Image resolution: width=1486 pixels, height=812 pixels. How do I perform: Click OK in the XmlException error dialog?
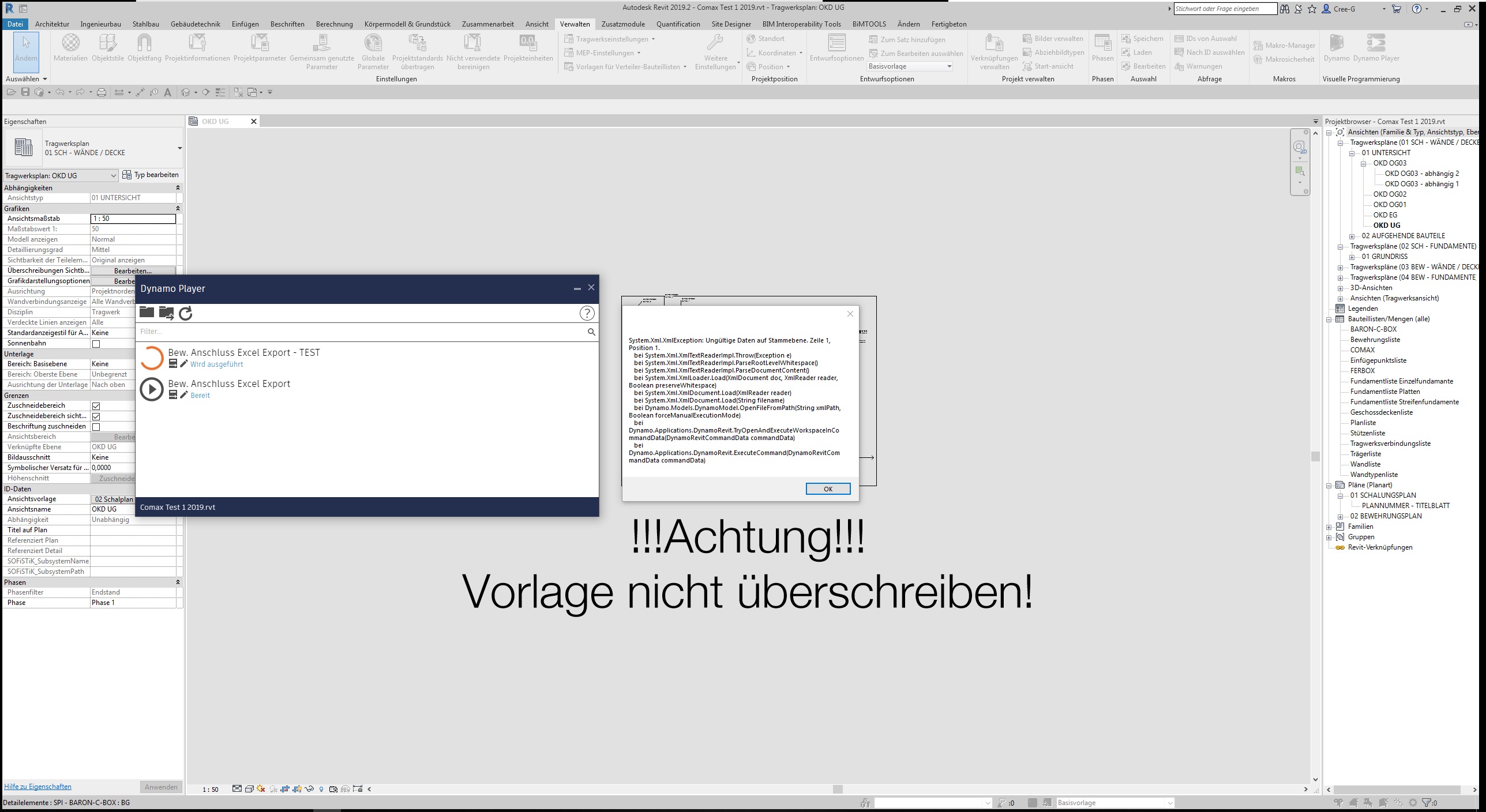pyautogui.click(x=828, y=489)
